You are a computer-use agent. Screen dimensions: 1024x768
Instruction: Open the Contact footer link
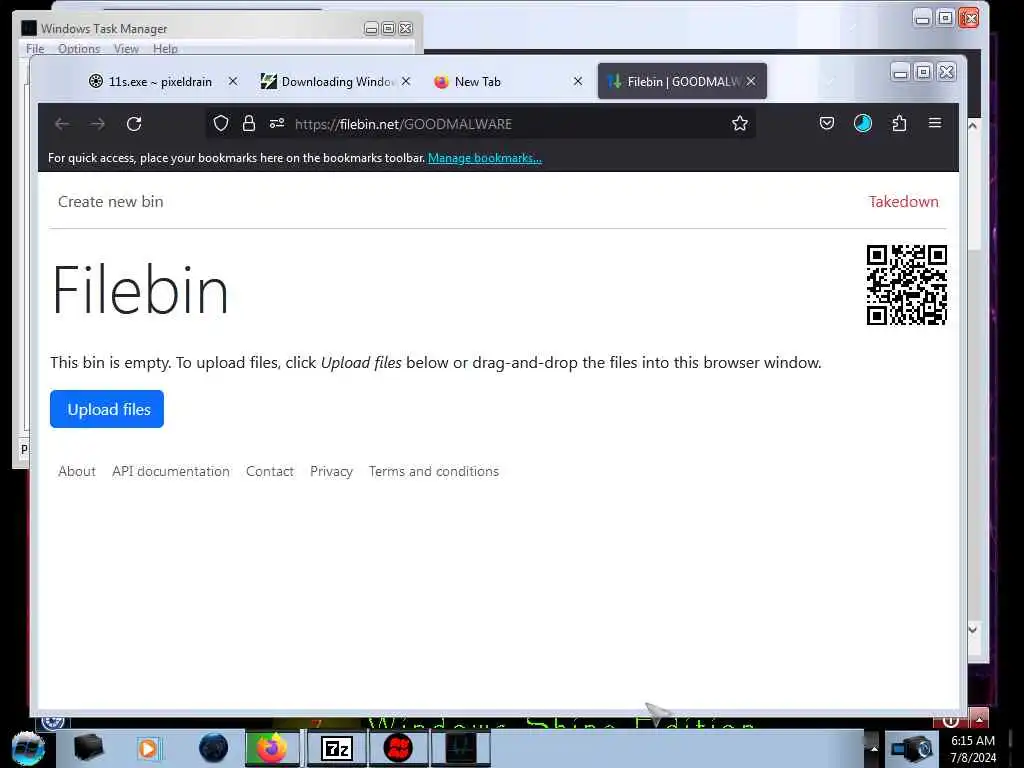point(270,472)
